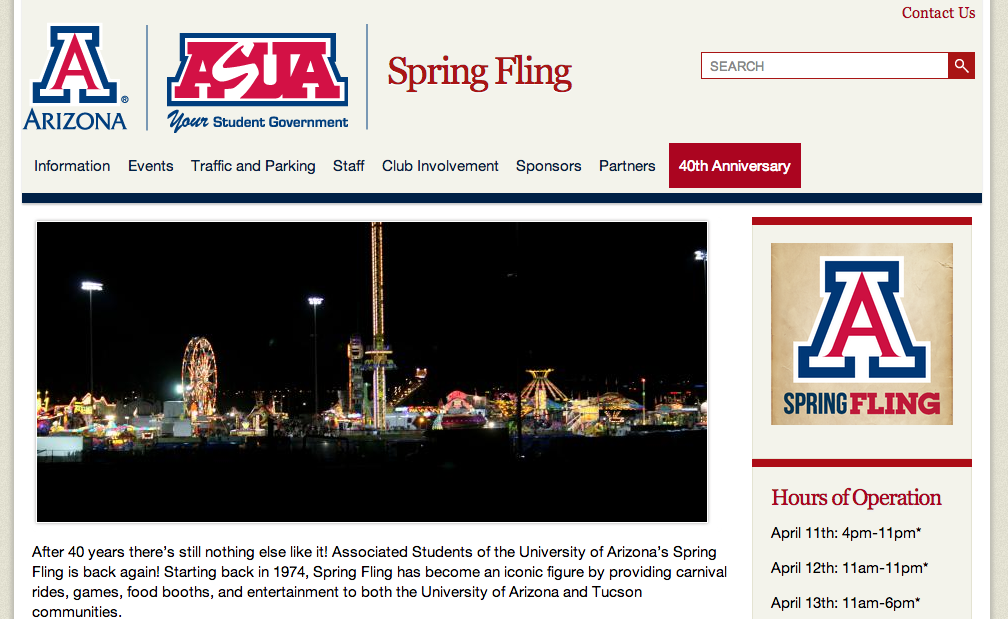The image size is (1008, 619).
Task: Open the Information menu item
Action: tap(72, 166)
